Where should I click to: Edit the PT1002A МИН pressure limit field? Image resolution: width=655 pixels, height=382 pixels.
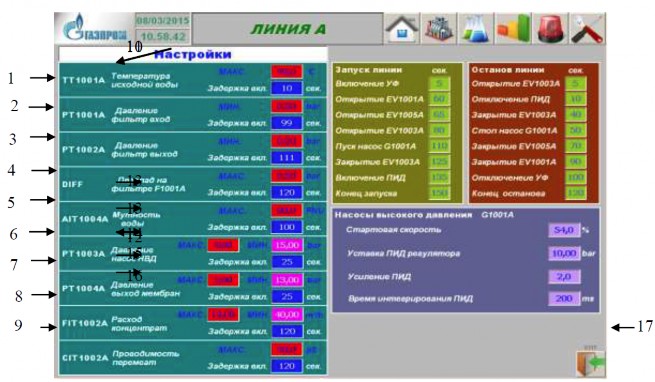coord(286,141)
